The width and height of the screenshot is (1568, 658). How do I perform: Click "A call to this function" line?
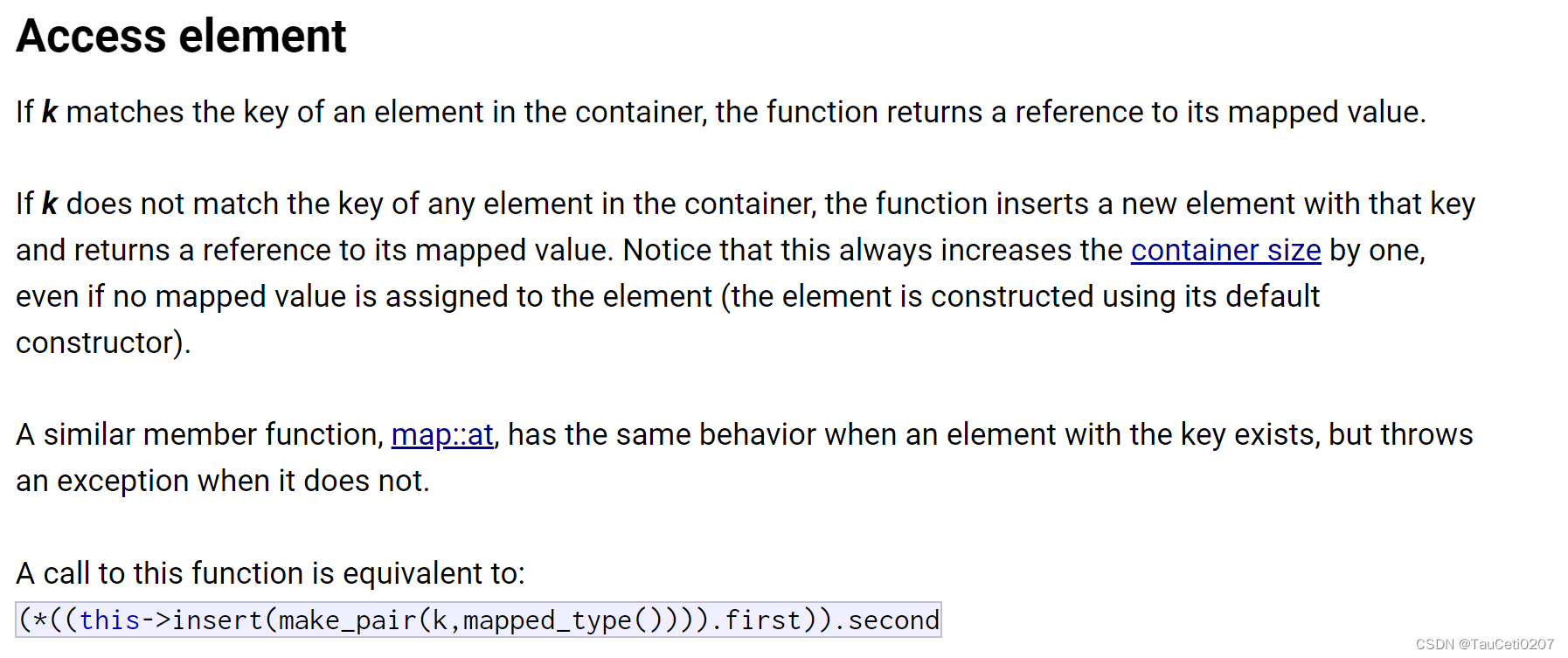click(270, 573)
